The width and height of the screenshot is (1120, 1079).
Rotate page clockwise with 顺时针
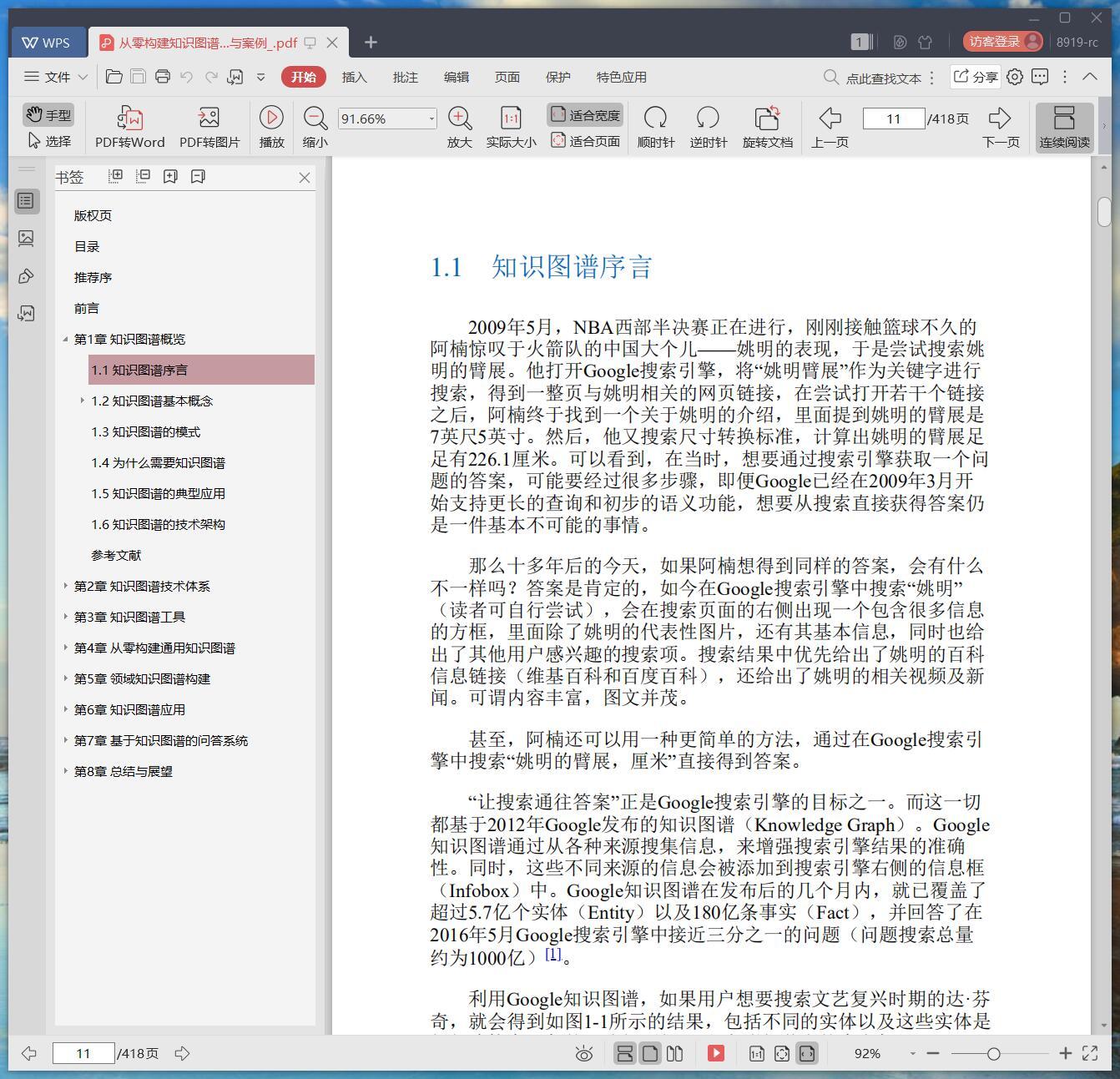pyautogui.click(x=655, y=127)
